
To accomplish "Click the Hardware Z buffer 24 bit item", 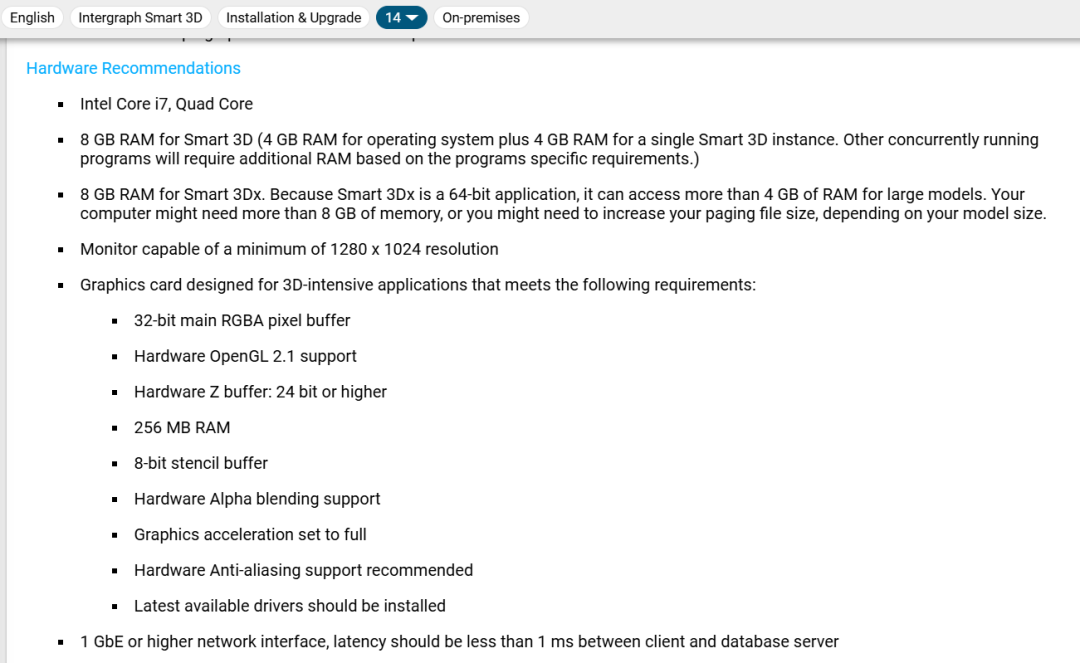I will (260, 392).
